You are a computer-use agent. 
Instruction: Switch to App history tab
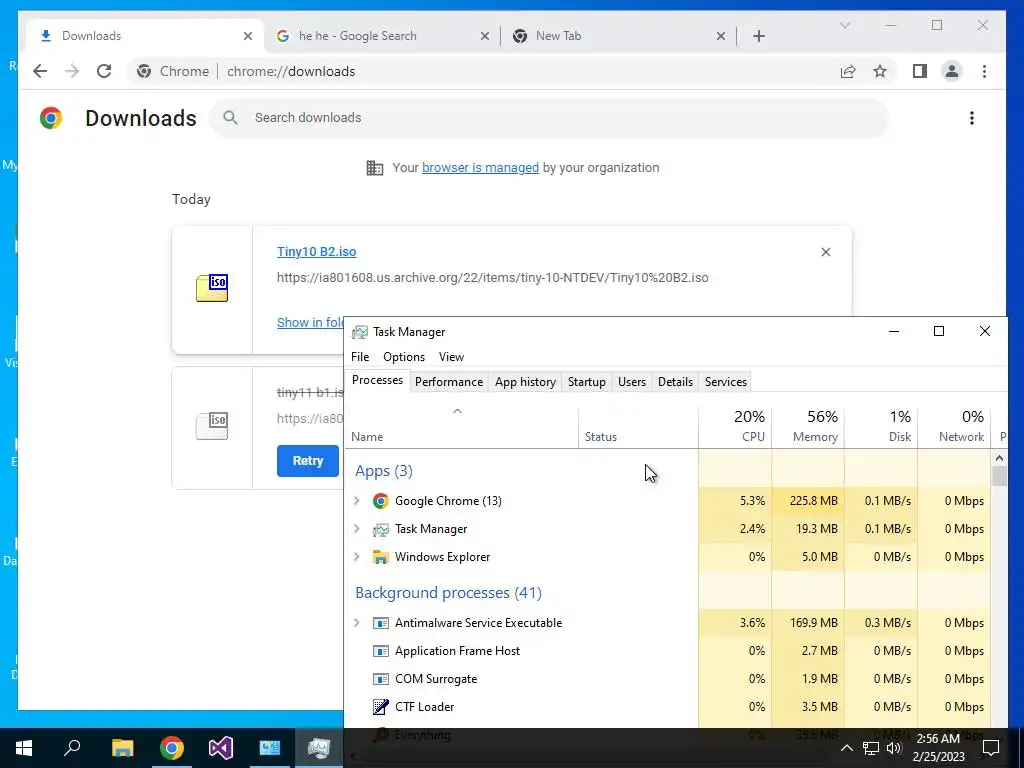coord(525,382)
